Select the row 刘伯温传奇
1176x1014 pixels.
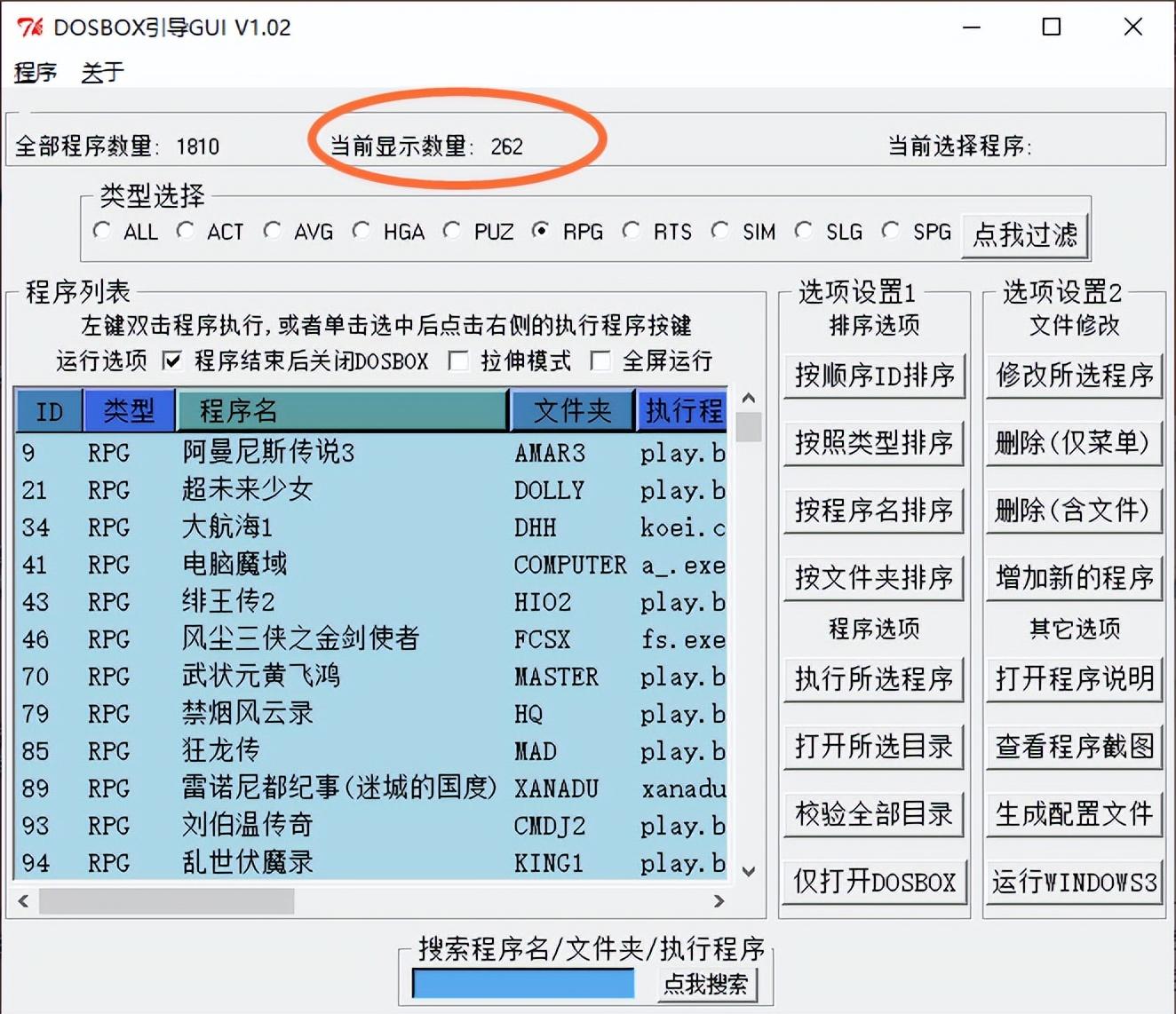(x=371, y=826)
